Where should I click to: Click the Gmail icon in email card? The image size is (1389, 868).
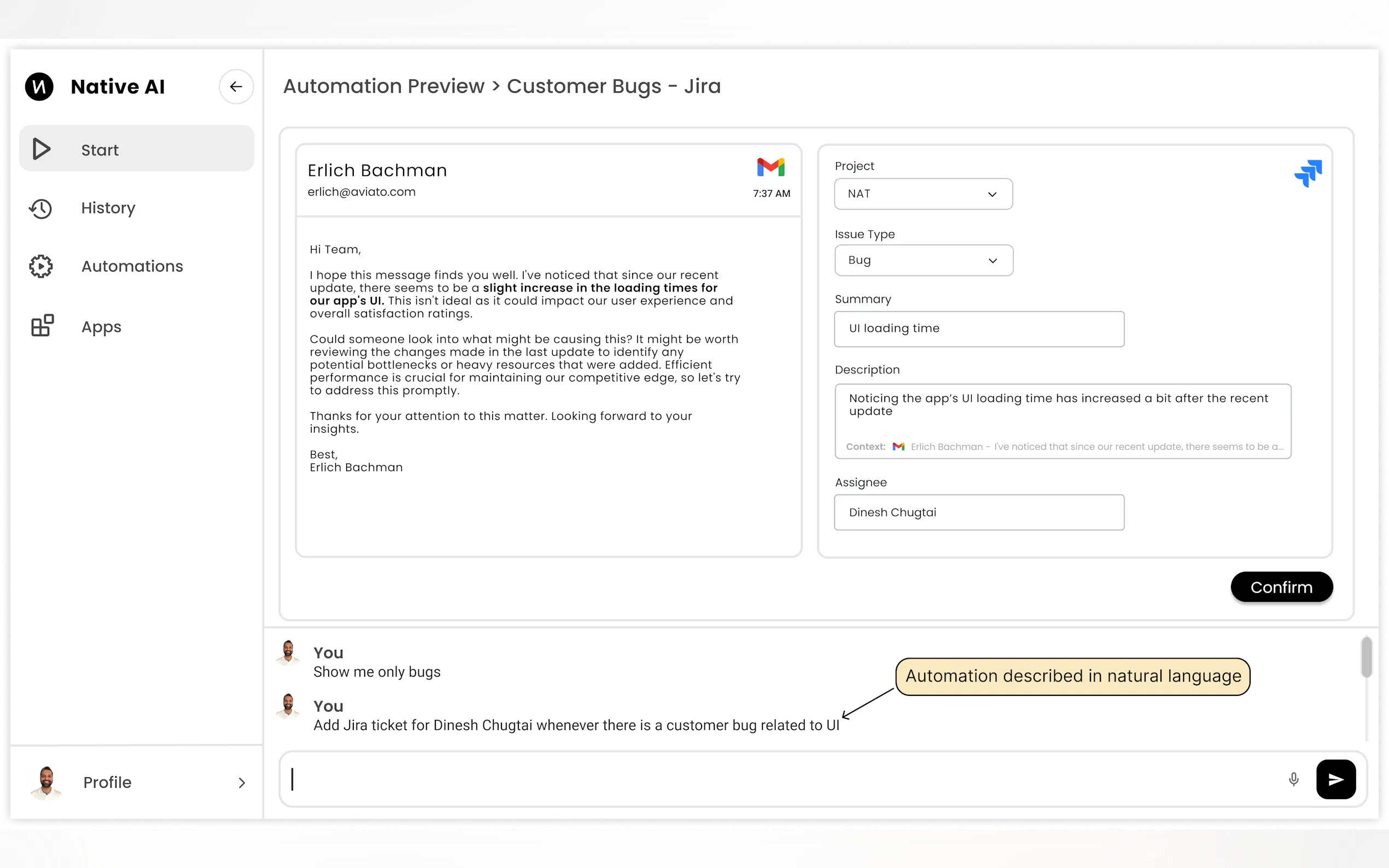tap(771, 167)
